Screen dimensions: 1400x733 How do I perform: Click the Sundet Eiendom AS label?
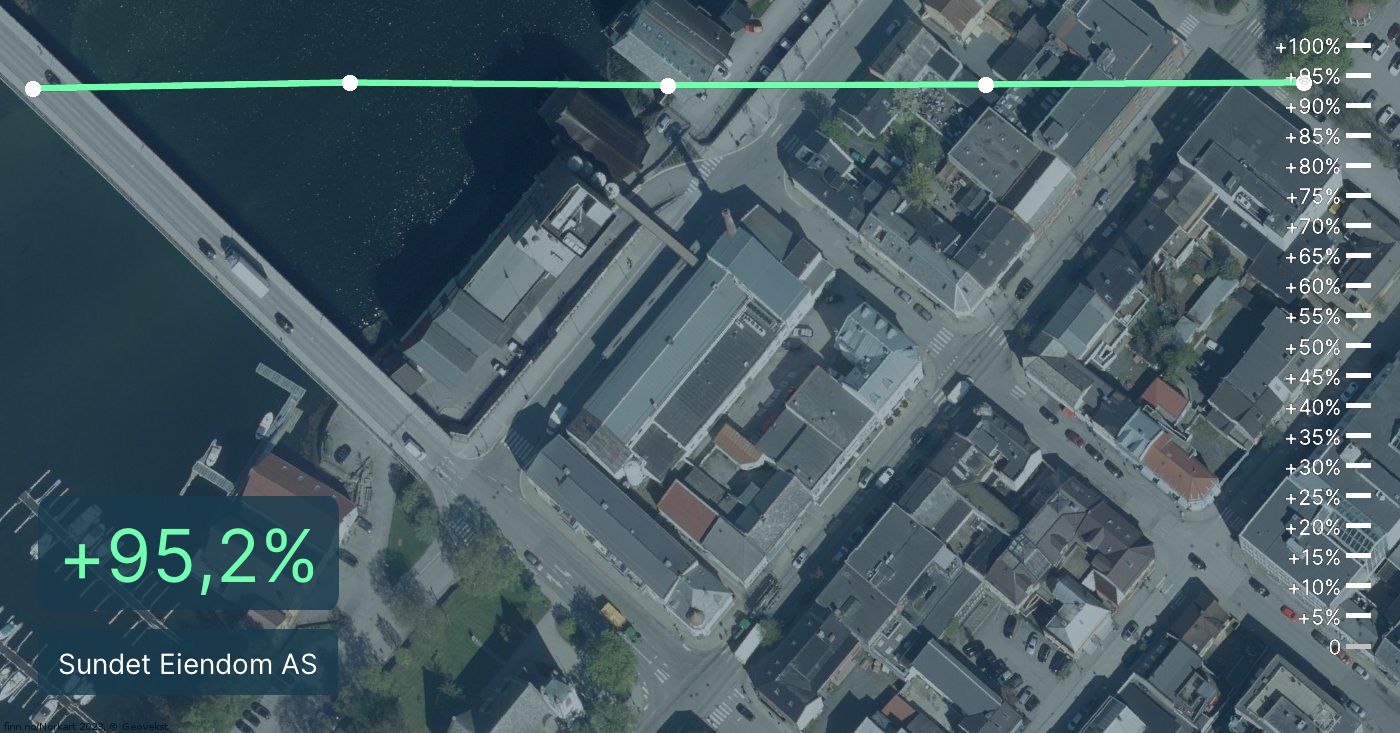[188, 664]
